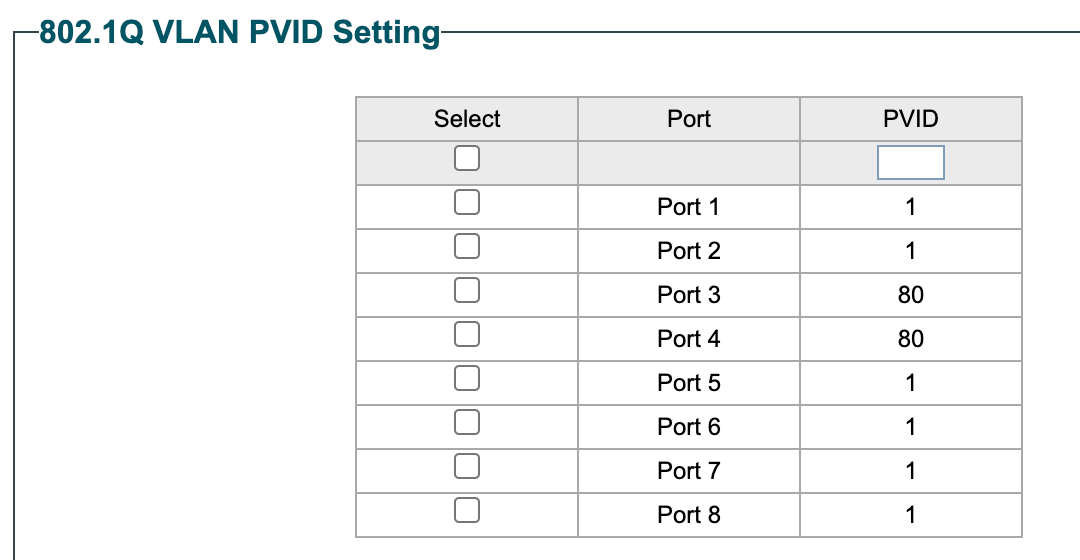Click the PVID column header

coord(910,119)
